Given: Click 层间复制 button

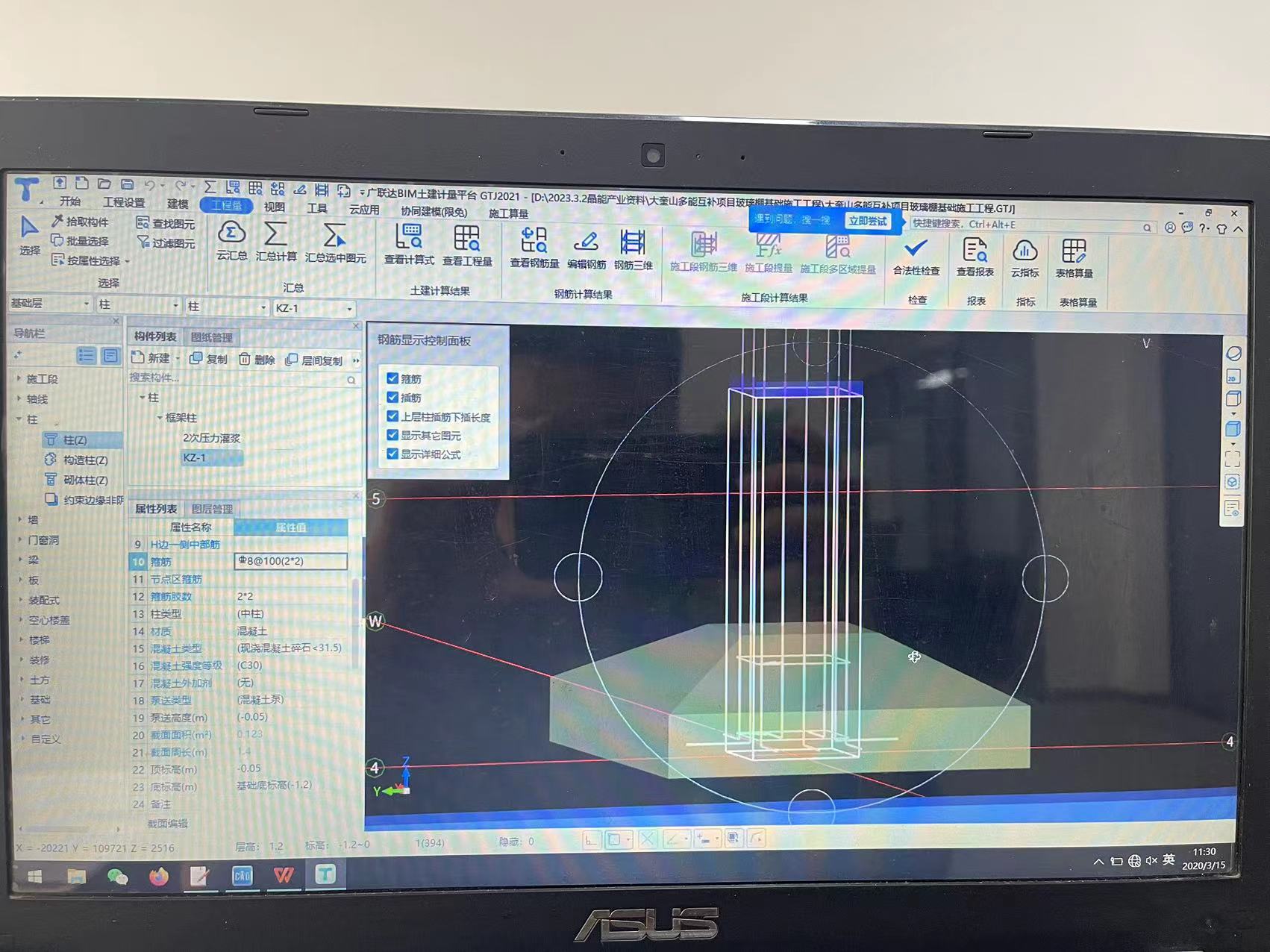Looking at the screenshot, I should pyautogui.click(x=314, y=360).
